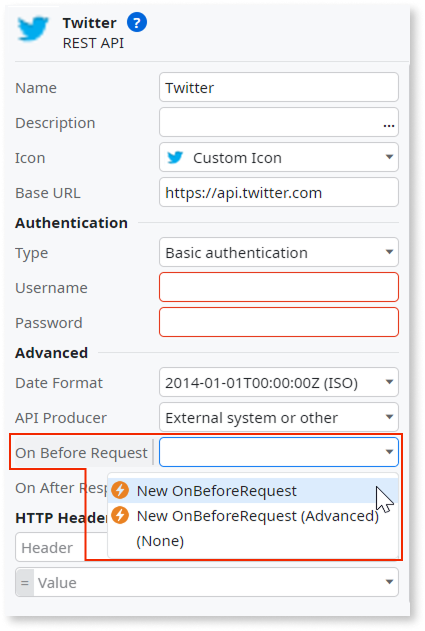This screenshot has height=631, width=425.
Task: Edit the Name field containing Twitter
Action: [x=279, y=87]
